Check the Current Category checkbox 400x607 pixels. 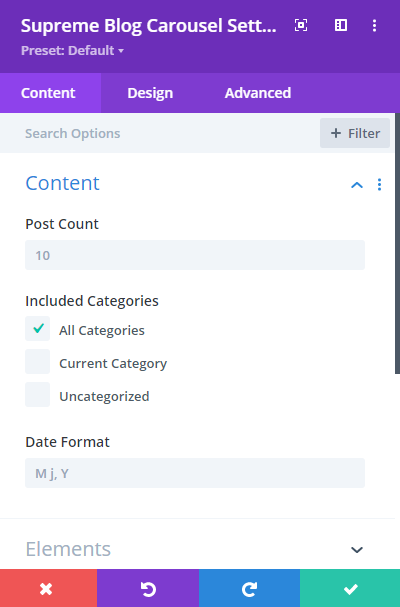[x=38, y=362]
